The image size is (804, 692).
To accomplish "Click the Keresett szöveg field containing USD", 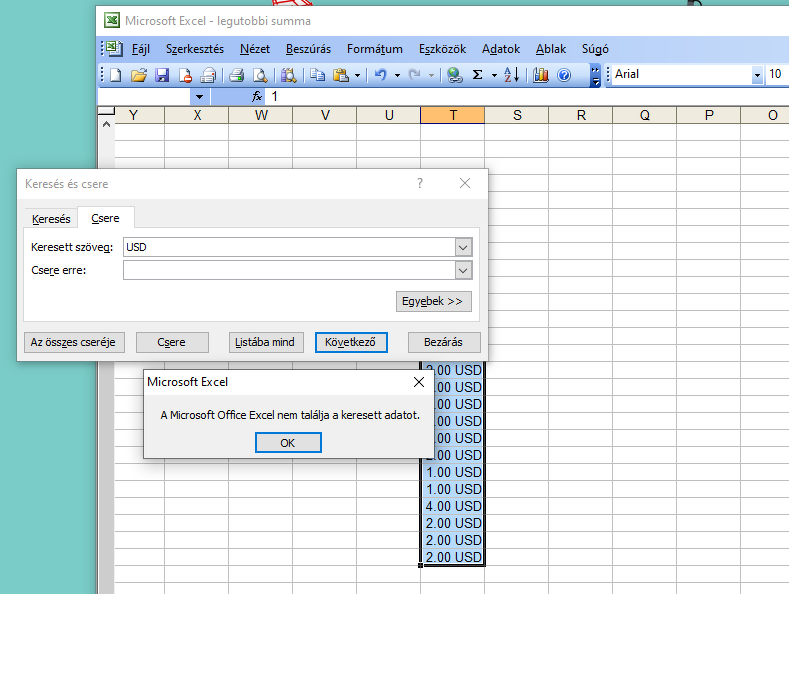I will click(x=289, y=248).
